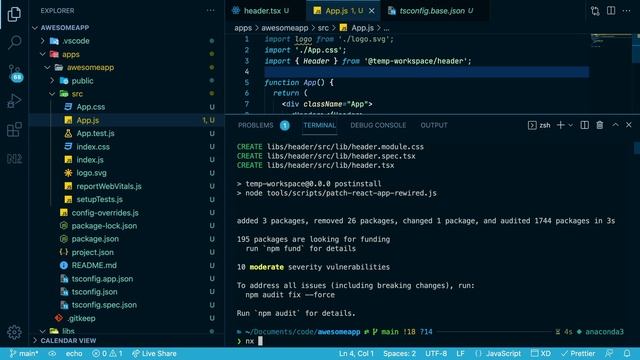Split the terminal pane
Screen dimensions: 640x360
pos(584,125)
